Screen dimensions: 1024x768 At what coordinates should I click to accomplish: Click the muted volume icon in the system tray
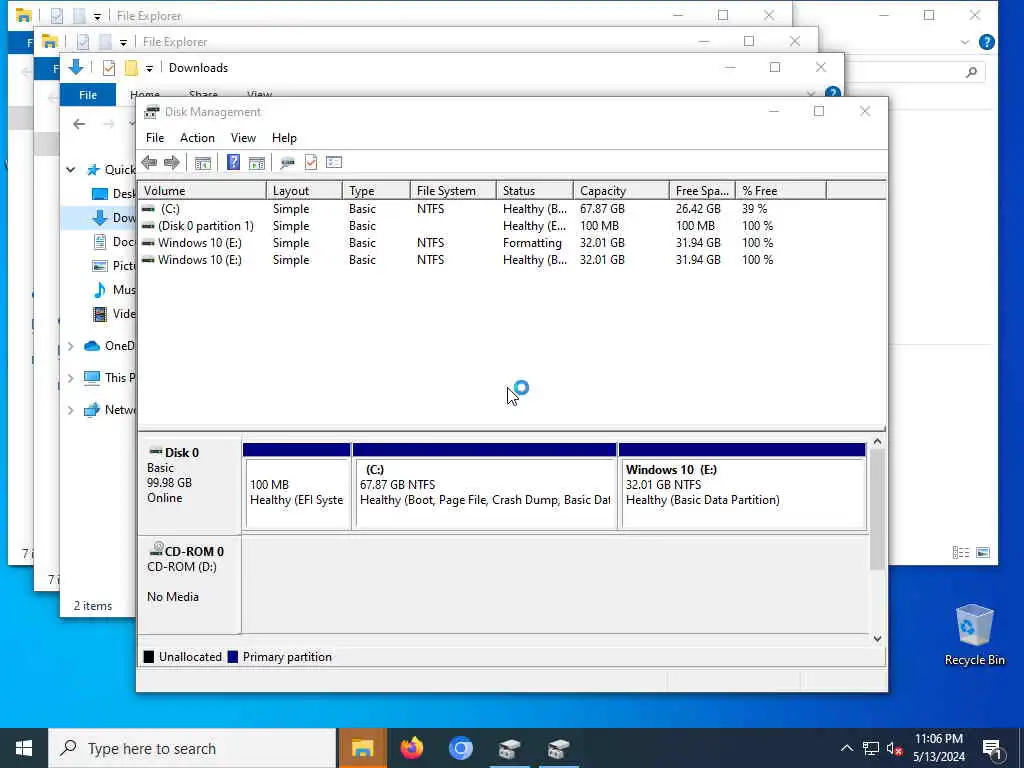click(x=895, y=748)
